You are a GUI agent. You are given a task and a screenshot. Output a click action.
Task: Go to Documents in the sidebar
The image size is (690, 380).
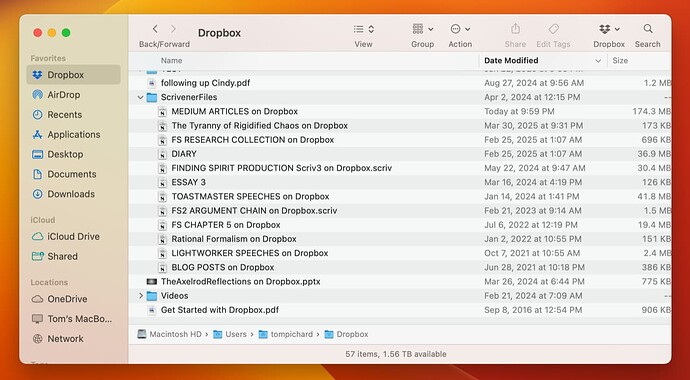click(73, 174)
